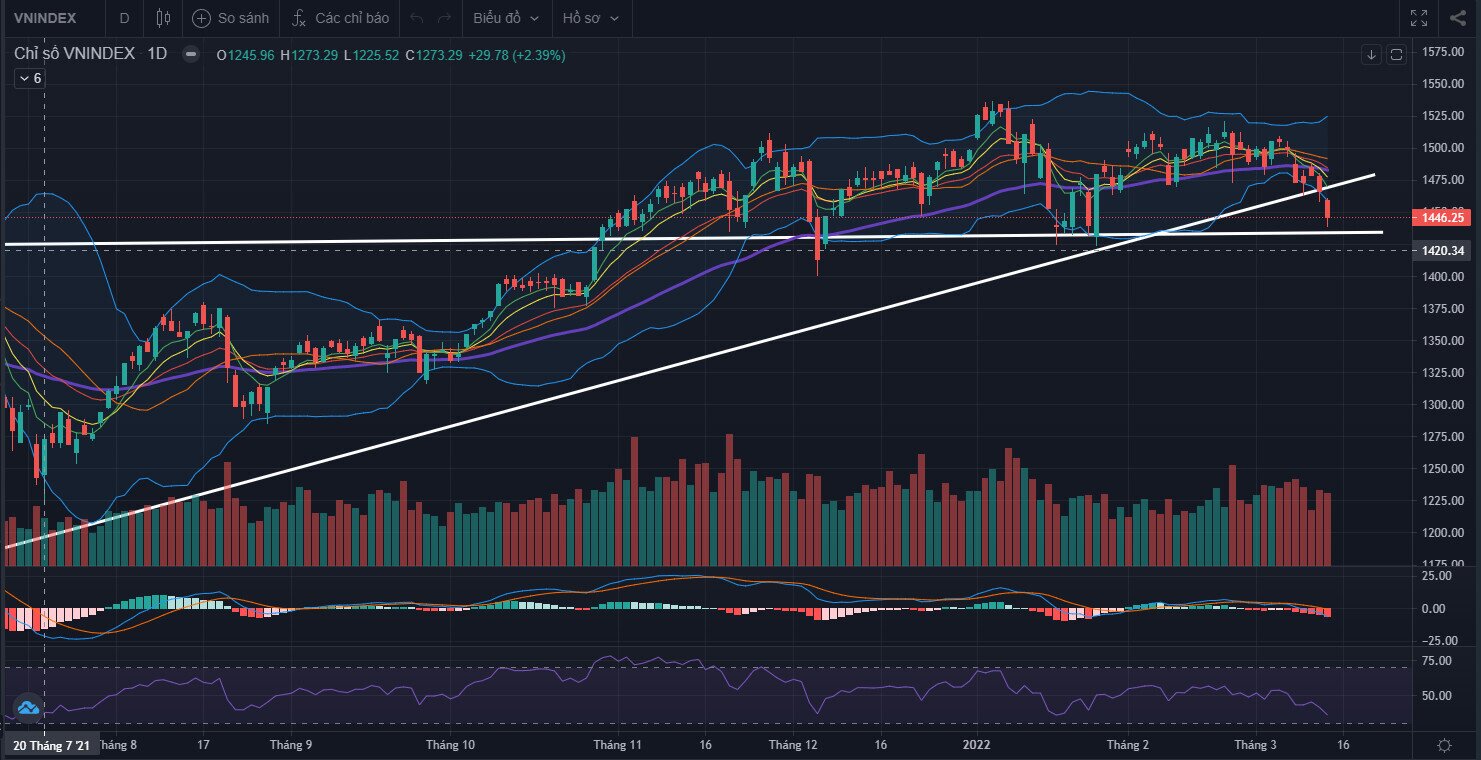
Task: Toggle symbol visibility next to 1D
Action: [191, 55]
